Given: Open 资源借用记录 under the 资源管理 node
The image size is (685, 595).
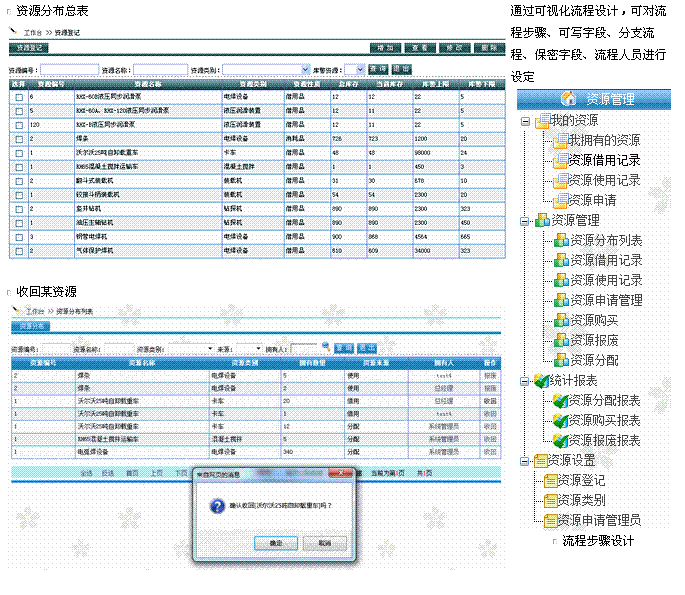Looking at the screenshot, I should pos(606,260).
